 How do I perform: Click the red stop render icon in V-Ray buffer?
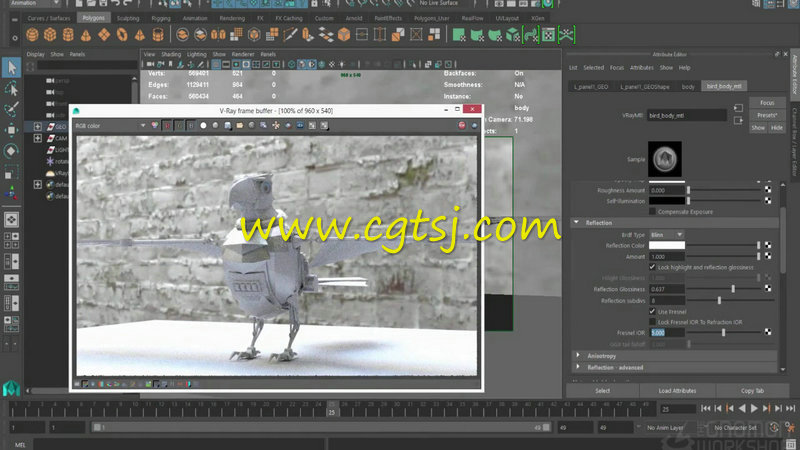462,126
